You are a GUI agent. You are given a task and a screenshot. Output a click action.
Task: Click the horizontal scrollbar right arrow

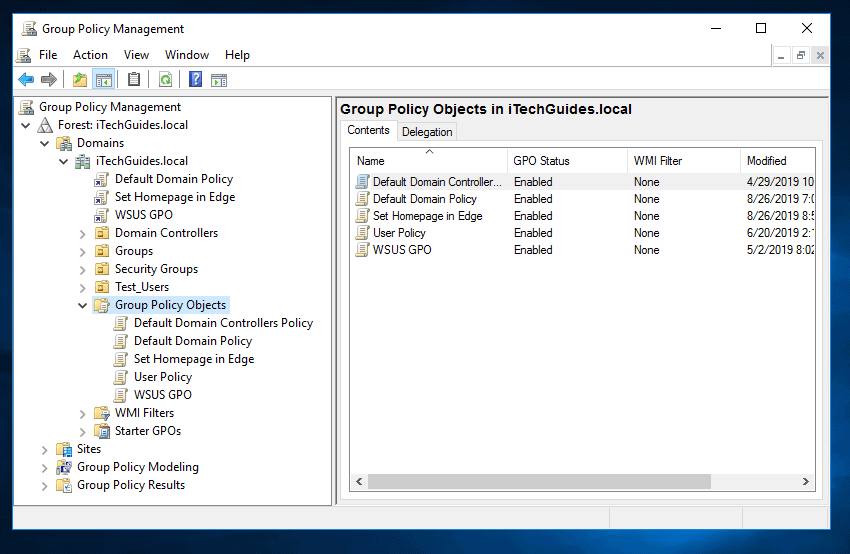[807, 482]
